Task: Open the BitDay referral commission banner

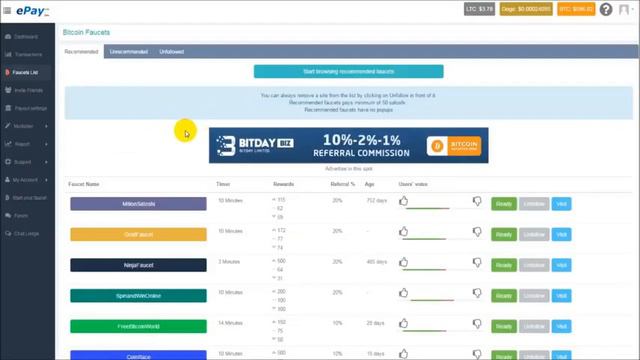Action: point(349,145)
